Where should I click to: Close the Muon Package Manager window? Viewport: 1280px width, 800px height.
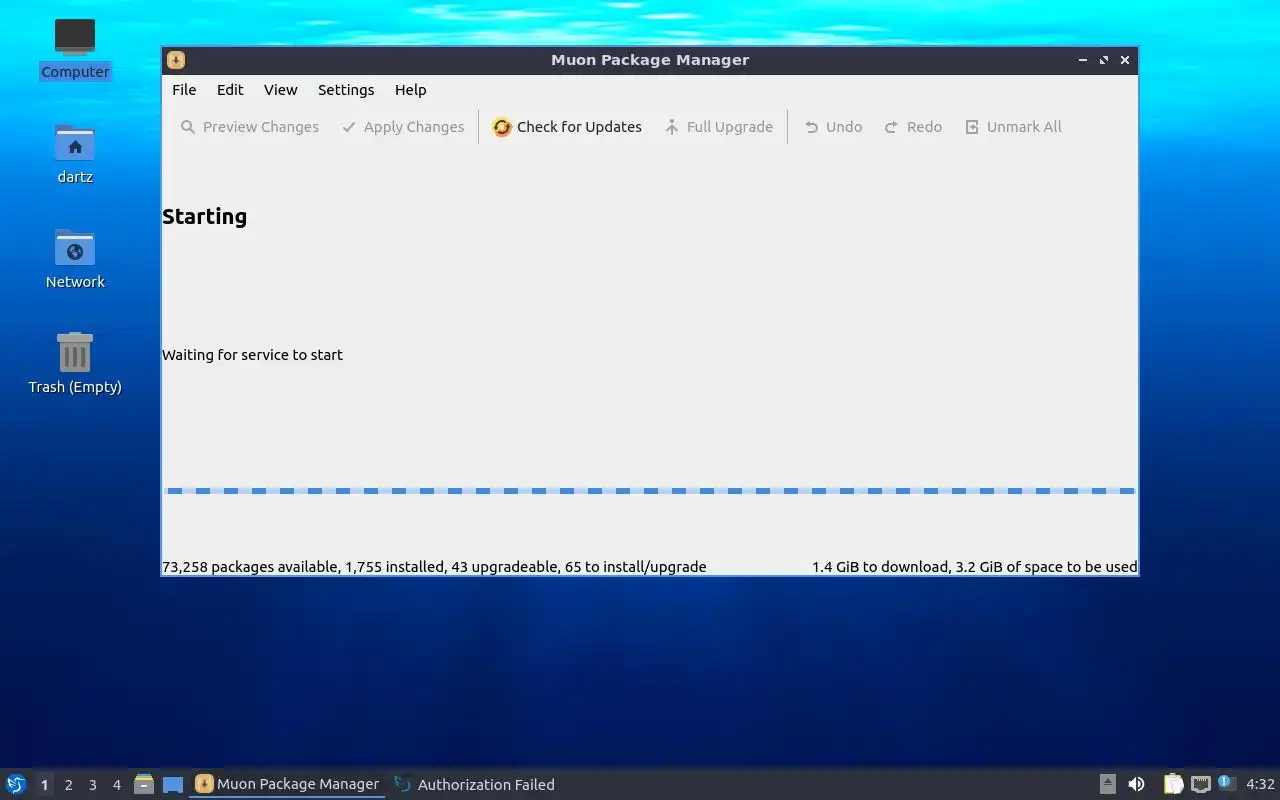click(x=1125, y=60)
